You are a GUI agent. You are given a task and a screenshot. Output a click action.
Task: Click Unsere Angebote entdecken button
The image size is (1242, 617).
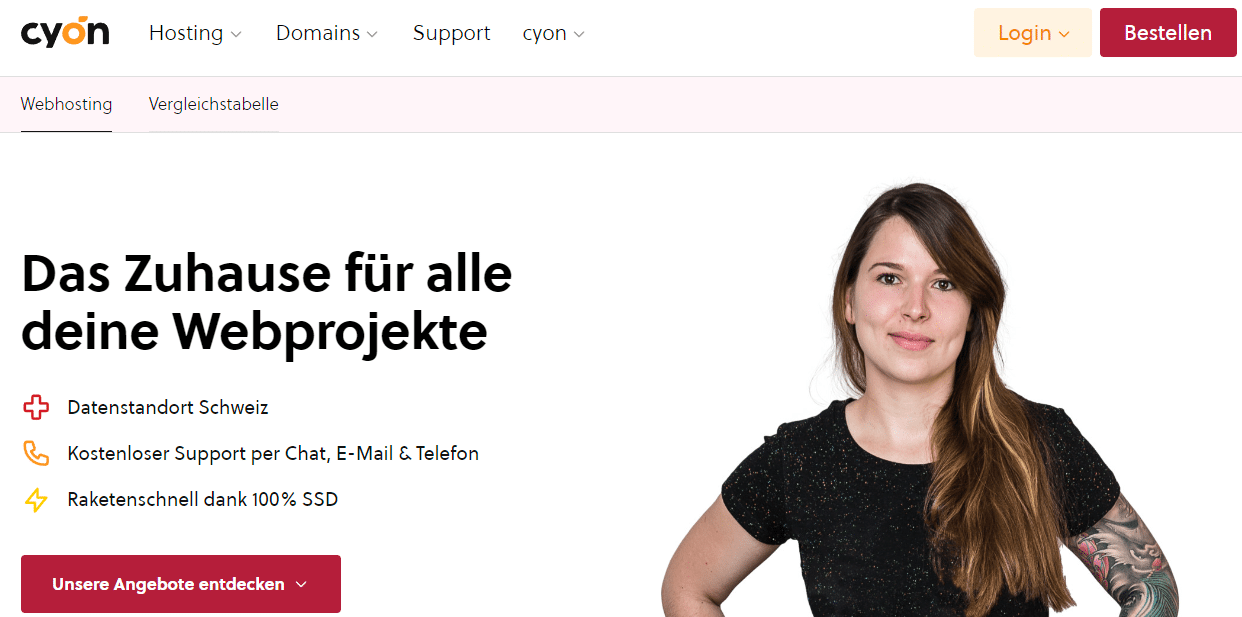tap(181, 584)
